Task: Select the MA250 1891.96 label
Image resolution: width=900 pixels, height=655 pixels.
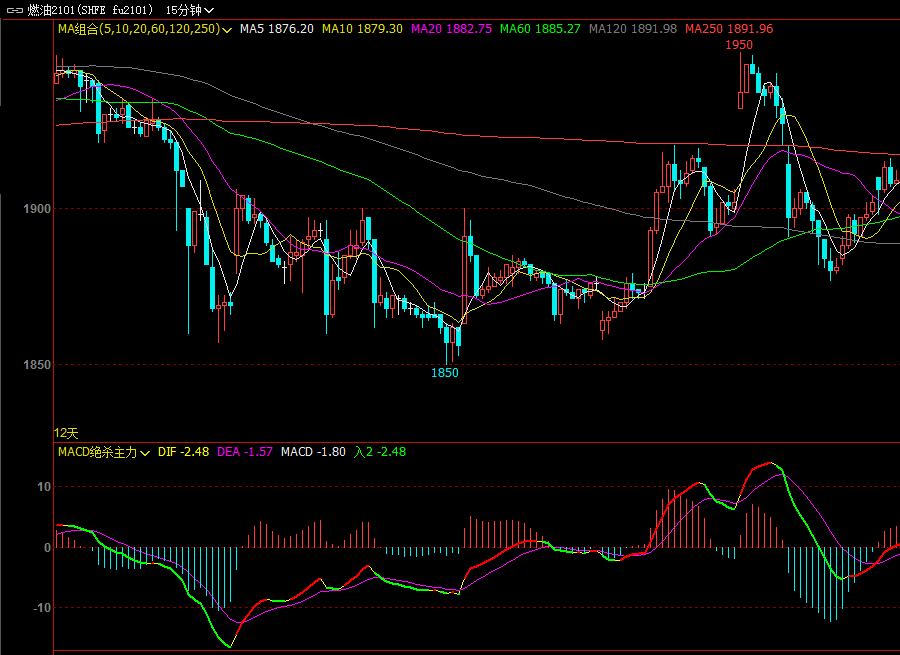Action: tap(729, 29)
